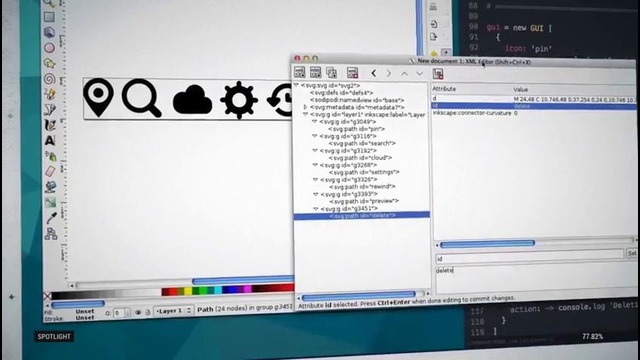Click the new text node icon in XML Editor
Screen dimensions: 640x360
pyautogui.click(x=315, y=72)
